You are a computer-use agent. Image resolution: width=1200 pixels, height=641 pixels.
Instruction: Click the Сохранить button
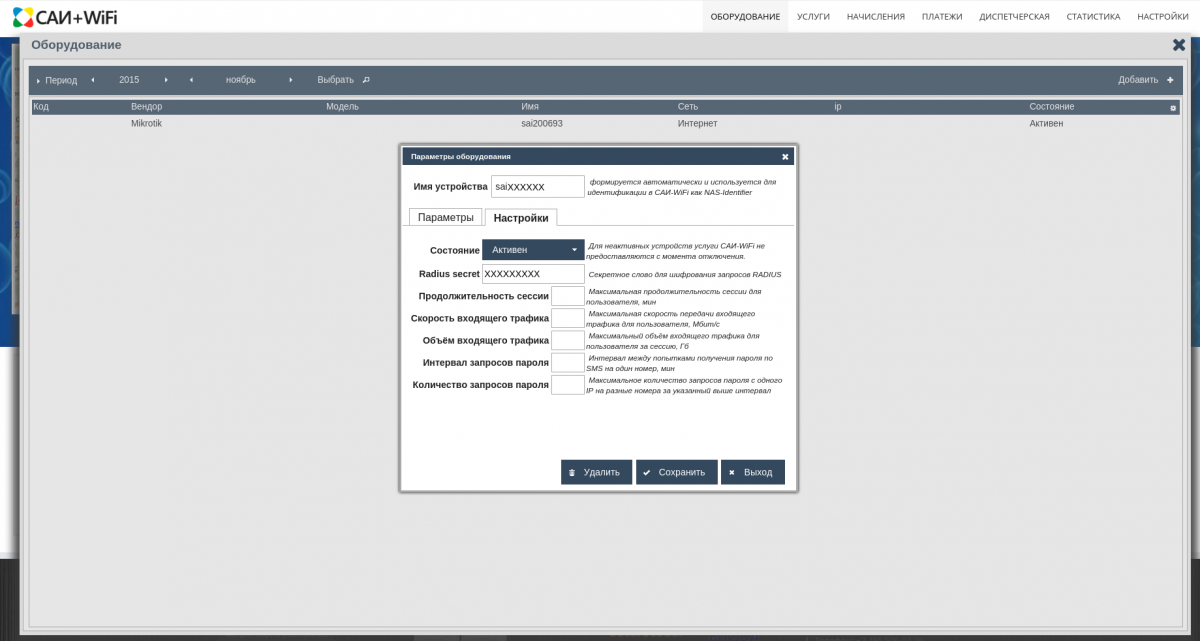click(x=676, y=472)
